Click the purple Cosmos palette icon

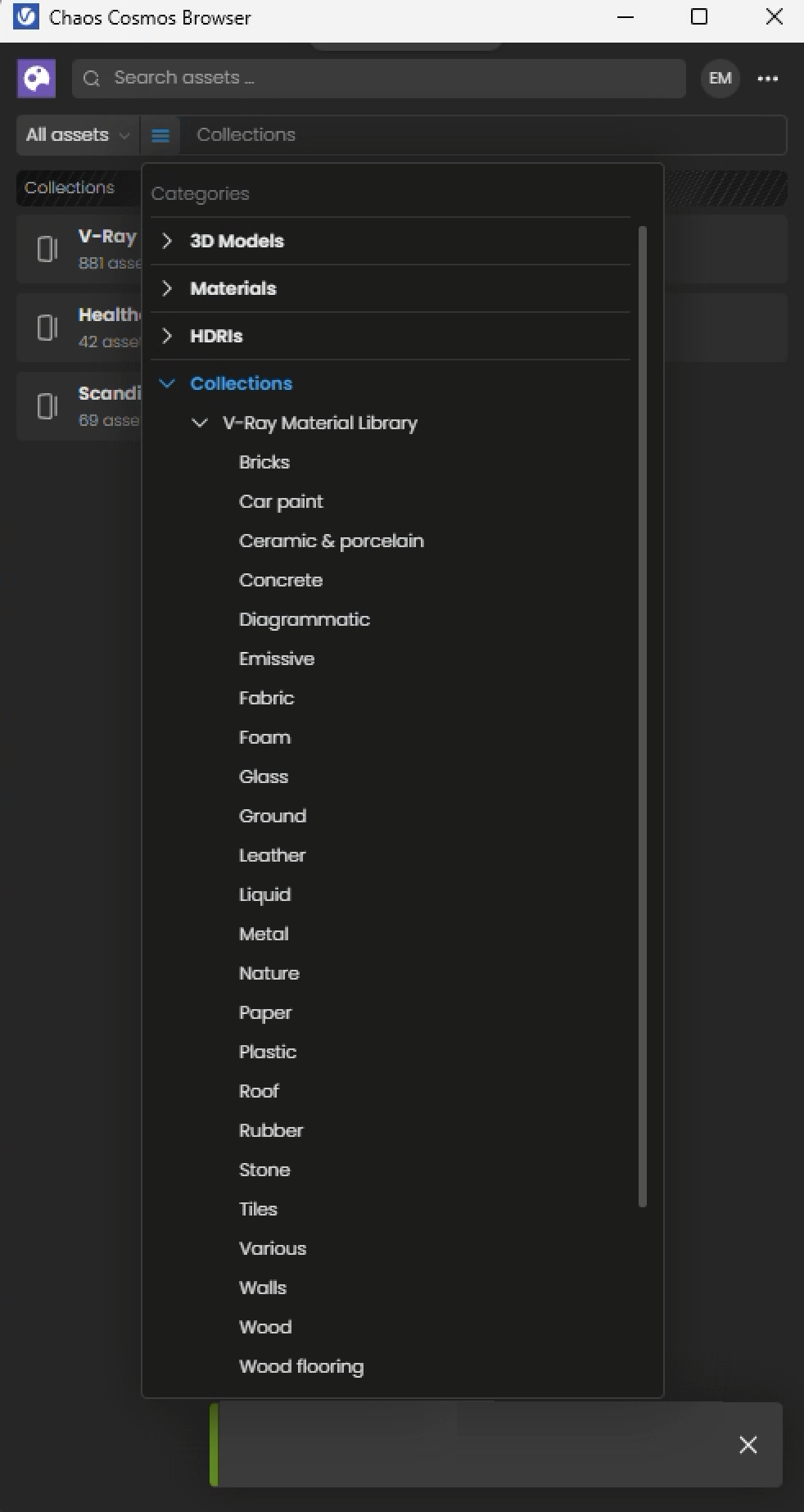[x=37, y=79]
